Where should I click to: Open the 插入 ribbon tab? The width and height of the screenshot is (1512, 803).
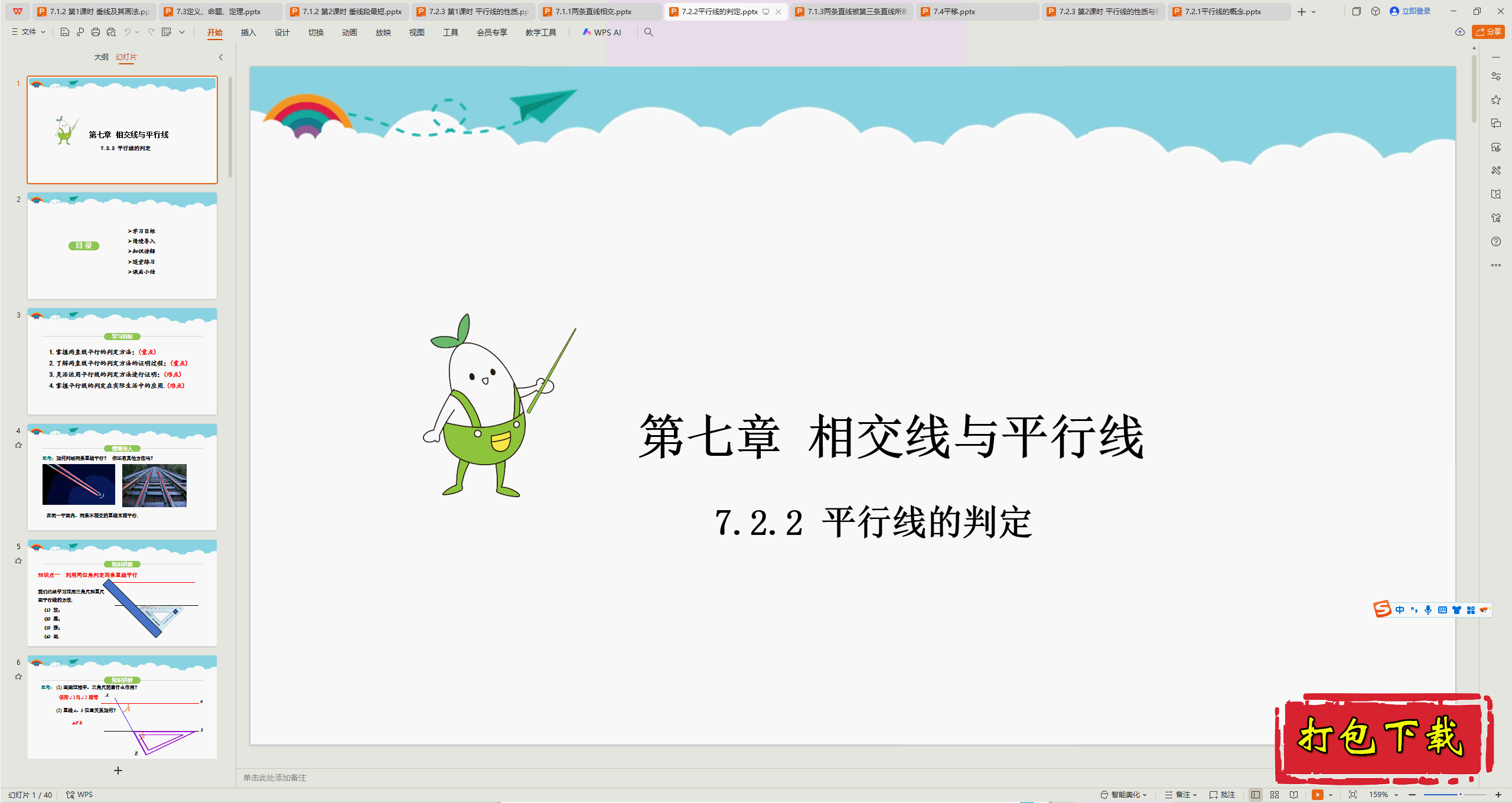(x=249, y=32)
